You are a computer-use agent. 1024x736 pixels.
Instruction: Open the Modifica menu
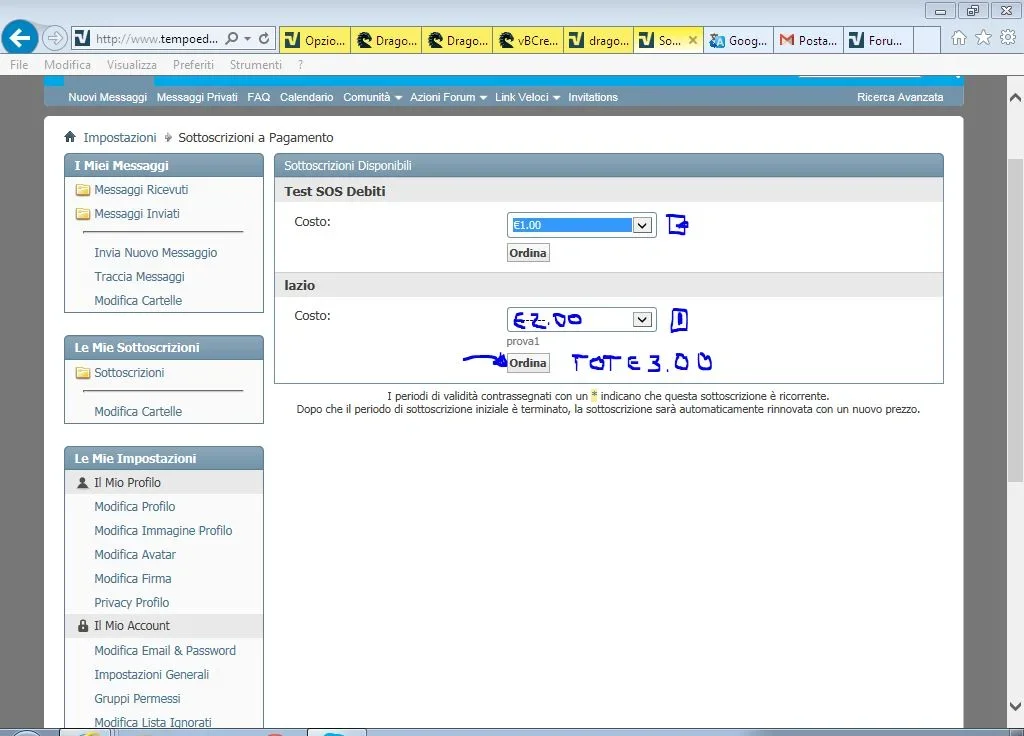[x=67, y=65]
